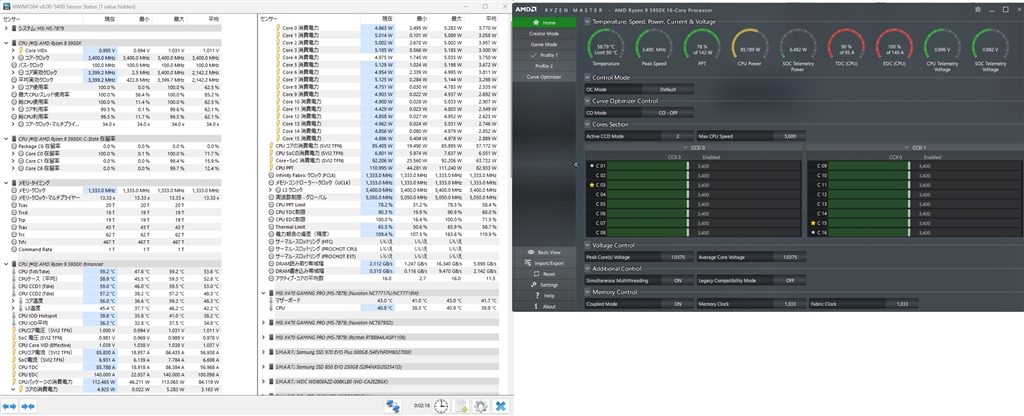Collapse the Memory Control section chevron
This screenshot has height=416, width=1024.
588,292
